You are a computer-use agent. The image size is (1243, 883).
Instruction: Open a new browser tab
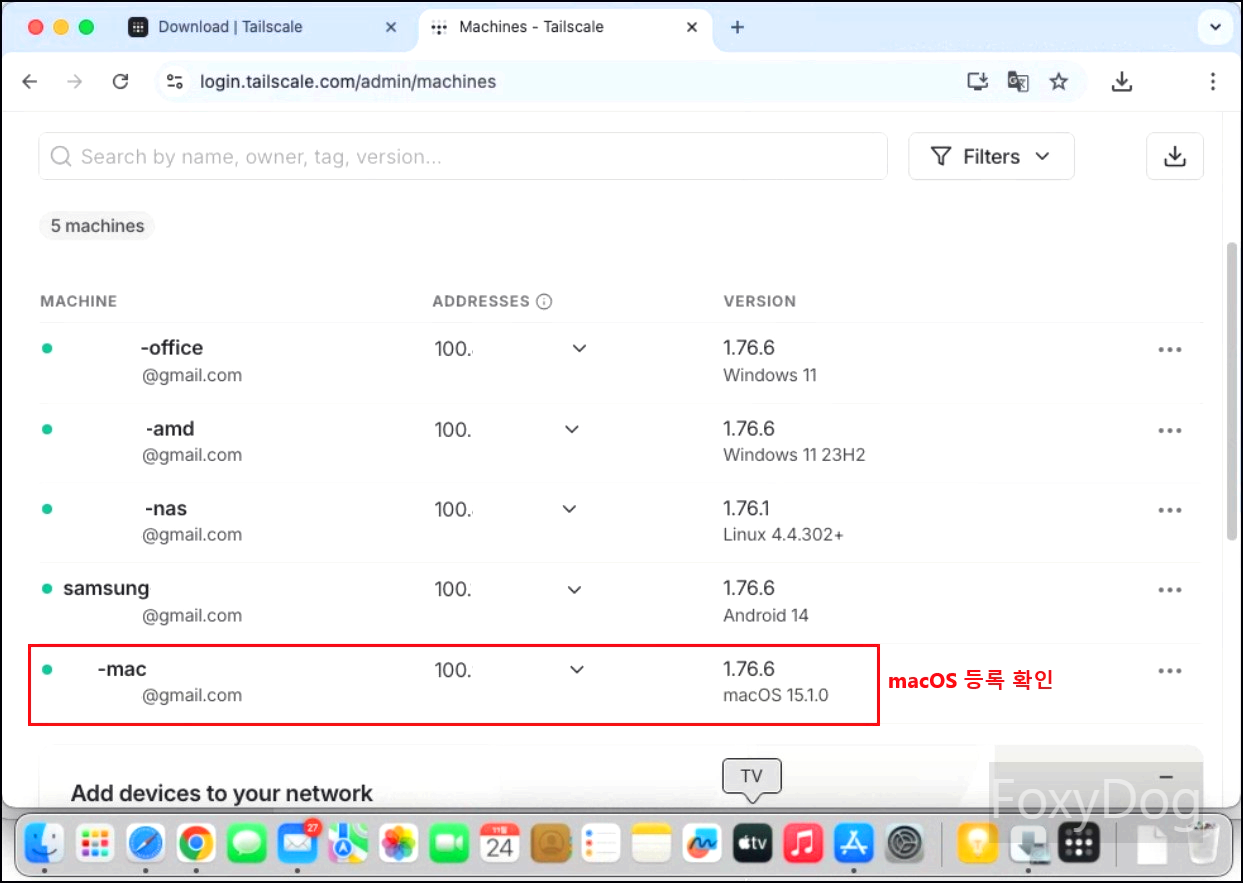tap(737, 27)
